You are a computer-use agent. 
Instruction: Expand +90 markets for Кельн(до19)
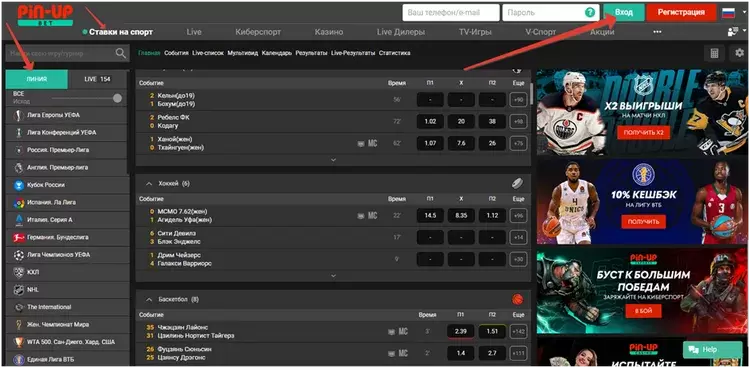[x=518, y=100]
